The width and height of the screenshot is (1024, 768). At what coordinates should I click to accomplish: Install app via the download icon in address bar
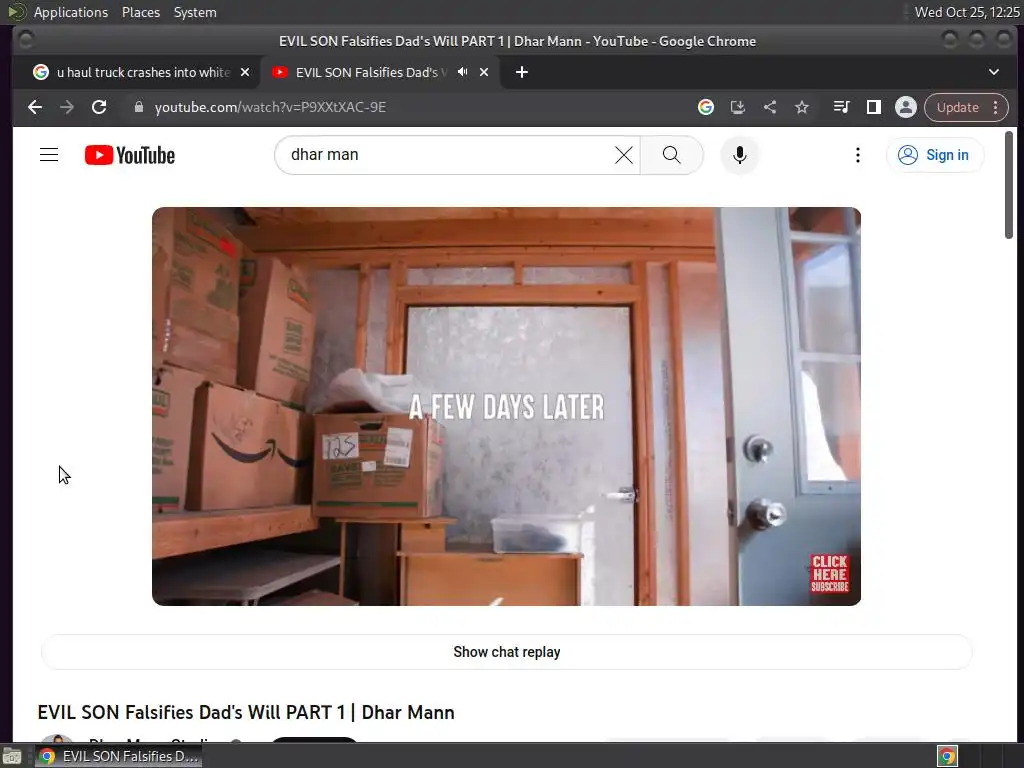click(737, 107)
